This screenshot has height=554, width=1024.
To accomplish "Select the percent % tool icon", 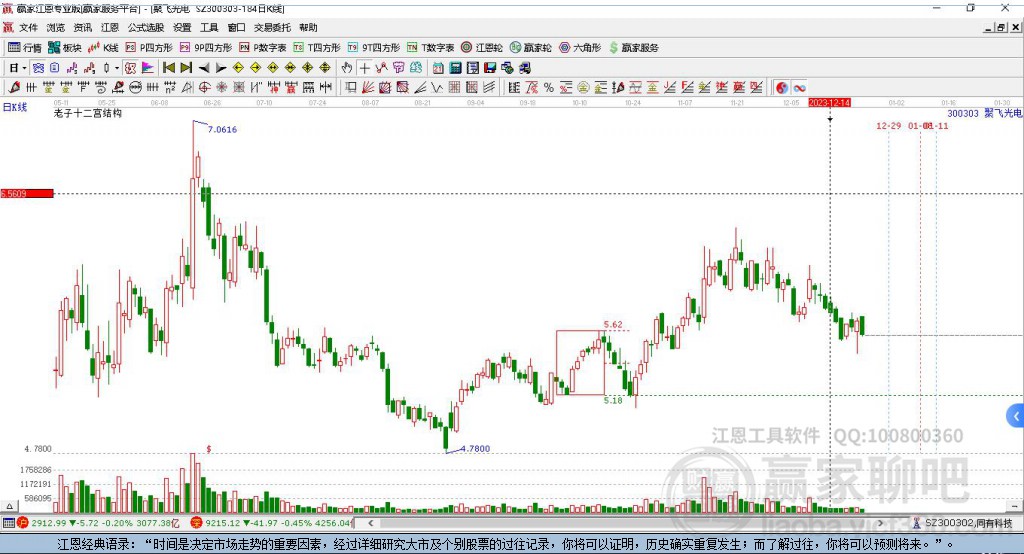I will pyautogui.click(x=549, y=88).
